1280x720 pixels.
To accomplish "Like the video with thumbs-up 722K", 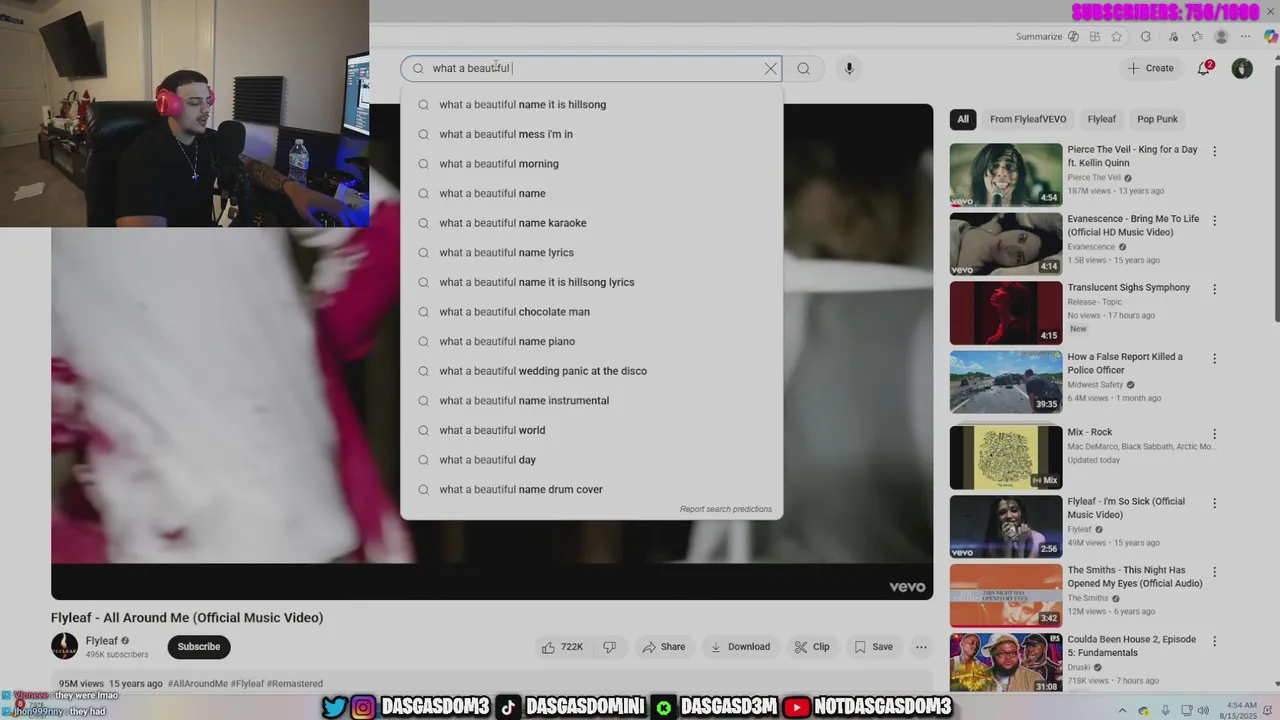I will 562,647.
